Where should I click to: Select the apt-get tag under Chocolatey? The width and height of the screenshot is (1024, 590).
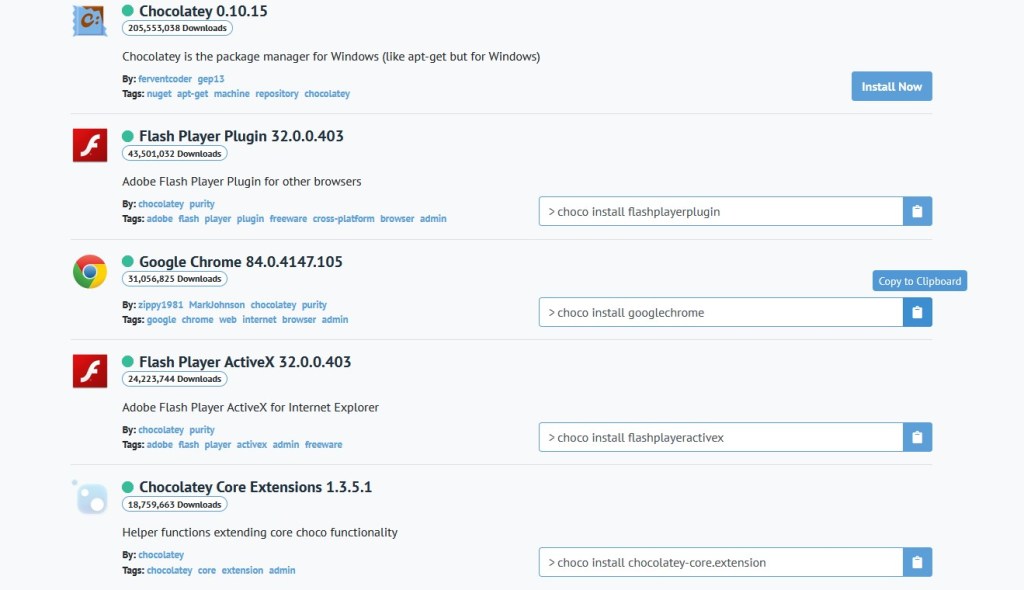point(193,94)
